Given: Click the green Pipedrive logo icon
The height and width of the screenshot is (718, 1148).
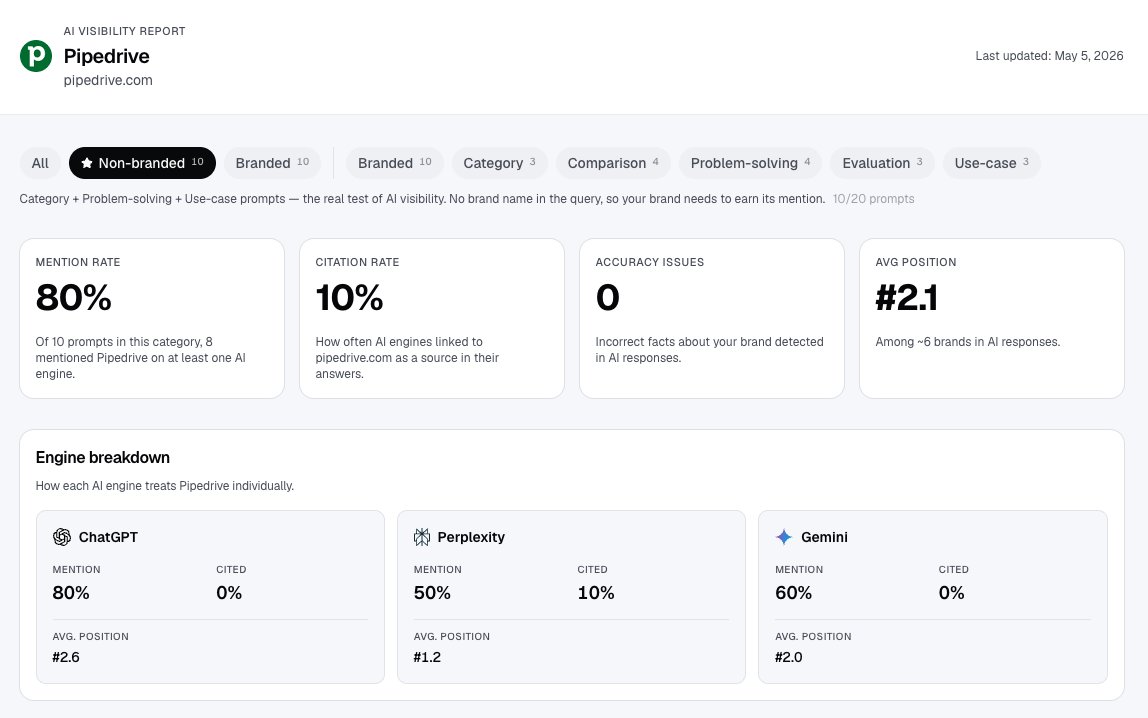Looking at the screenshot, I should pos(36,56).
